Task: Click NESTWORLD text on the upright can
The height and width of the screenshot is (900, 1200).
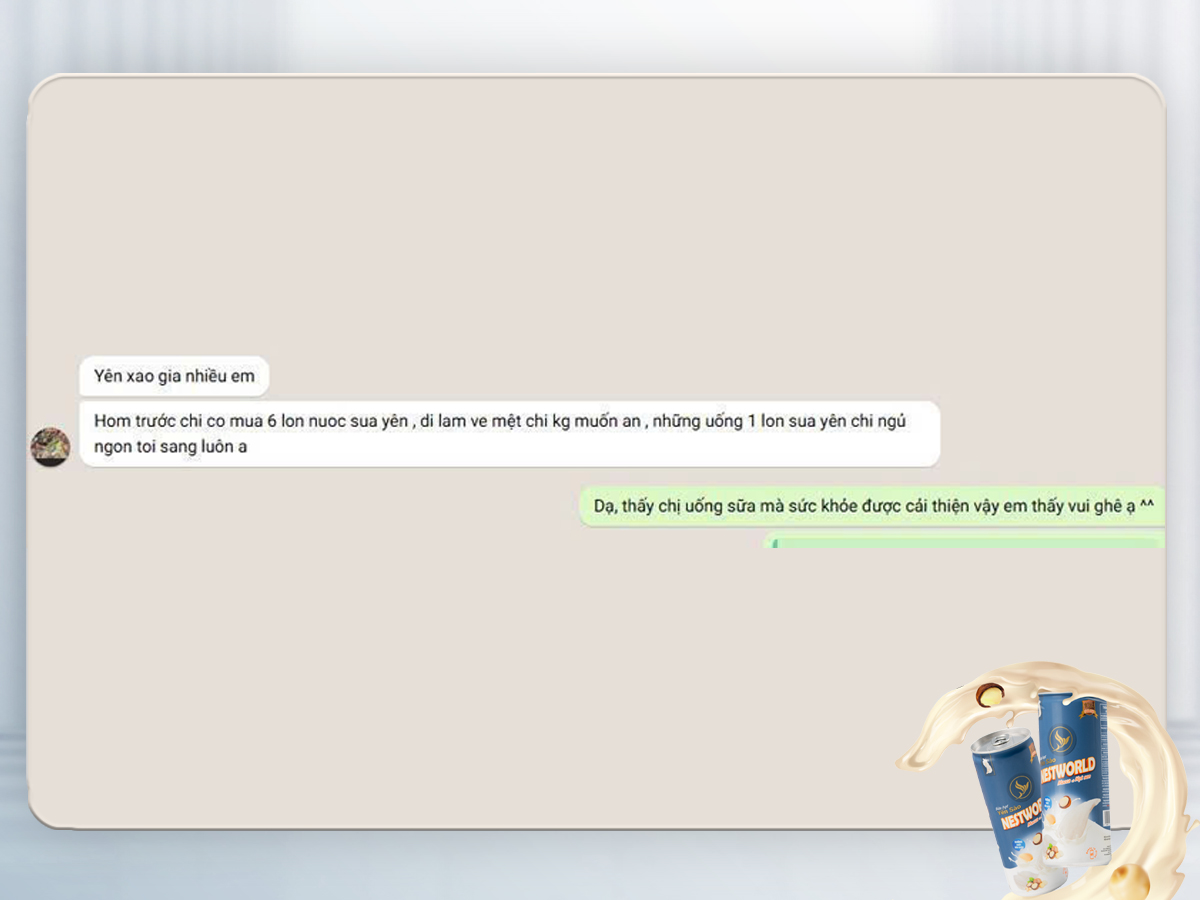Action: (x=1070, y=768)
